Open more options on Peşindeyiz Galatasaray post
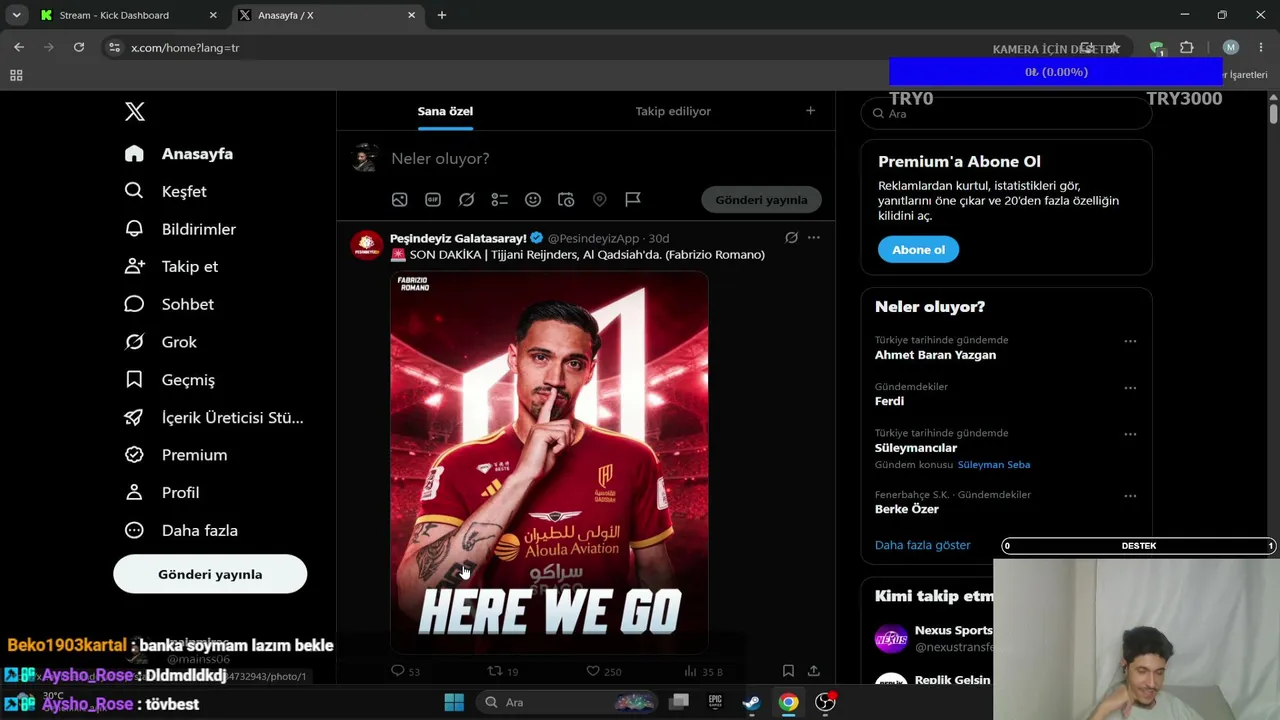Image resolution: width=1280 pixels, height=720 pixels. point(814,238)
